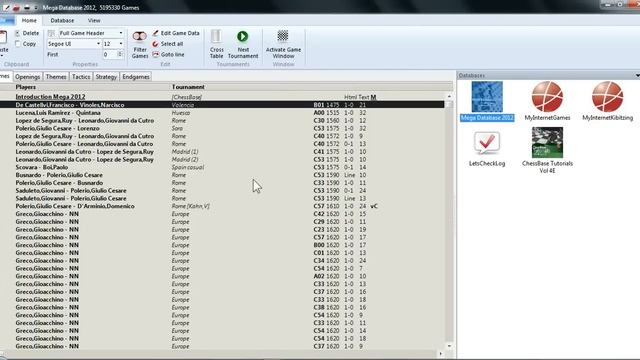Switch to the Openings tab
The height and width of the screenshot is (360, 640).
[x=28, y=77]
